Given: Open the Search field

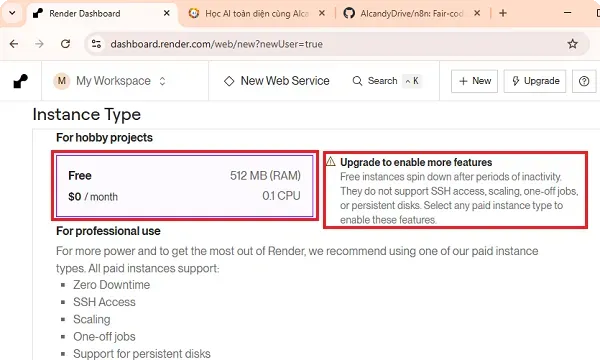Looking at the screenshot, I should tap(386, 81).
